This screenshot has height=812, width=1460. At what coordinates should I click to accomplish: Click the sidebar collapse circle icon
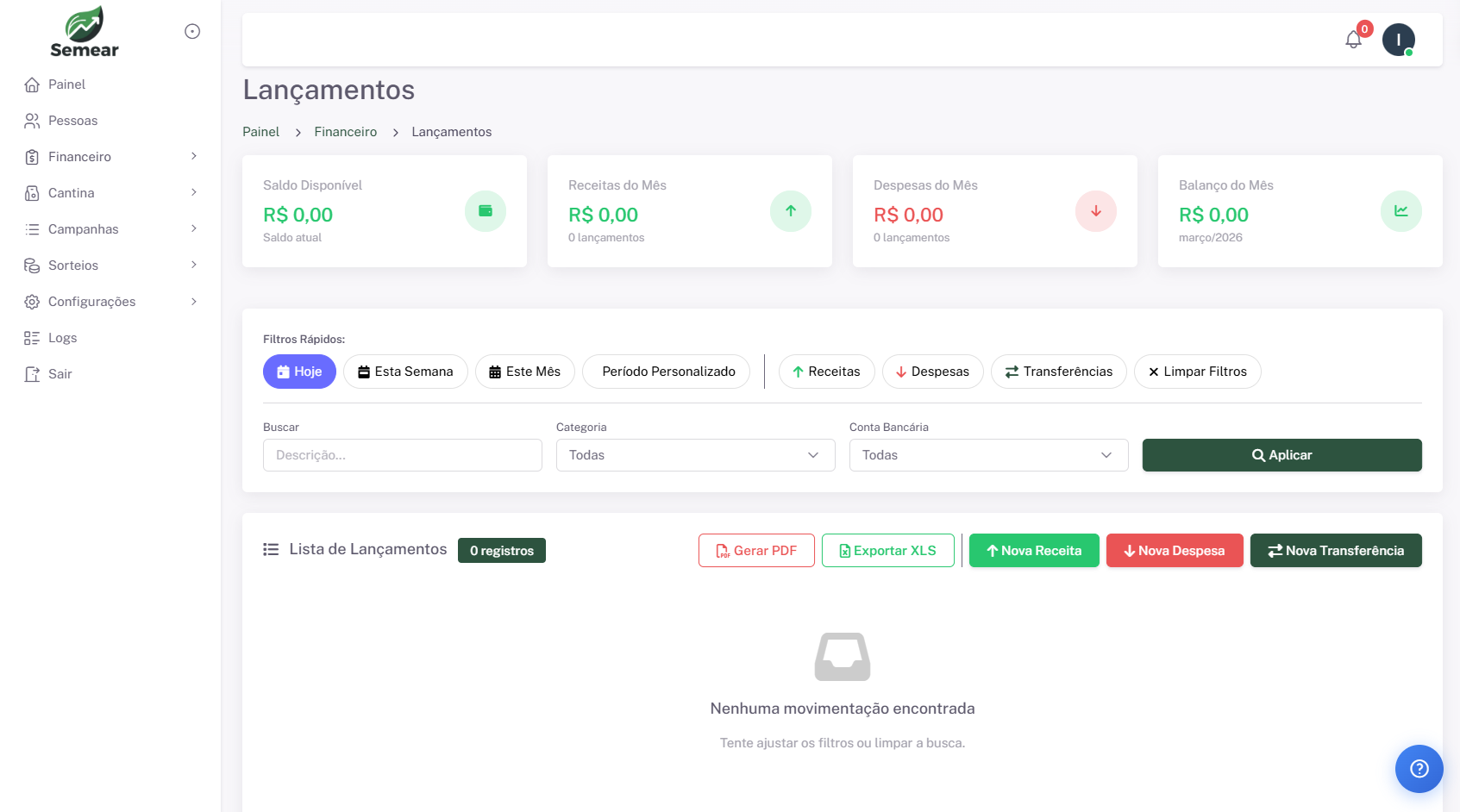[191, 30]
